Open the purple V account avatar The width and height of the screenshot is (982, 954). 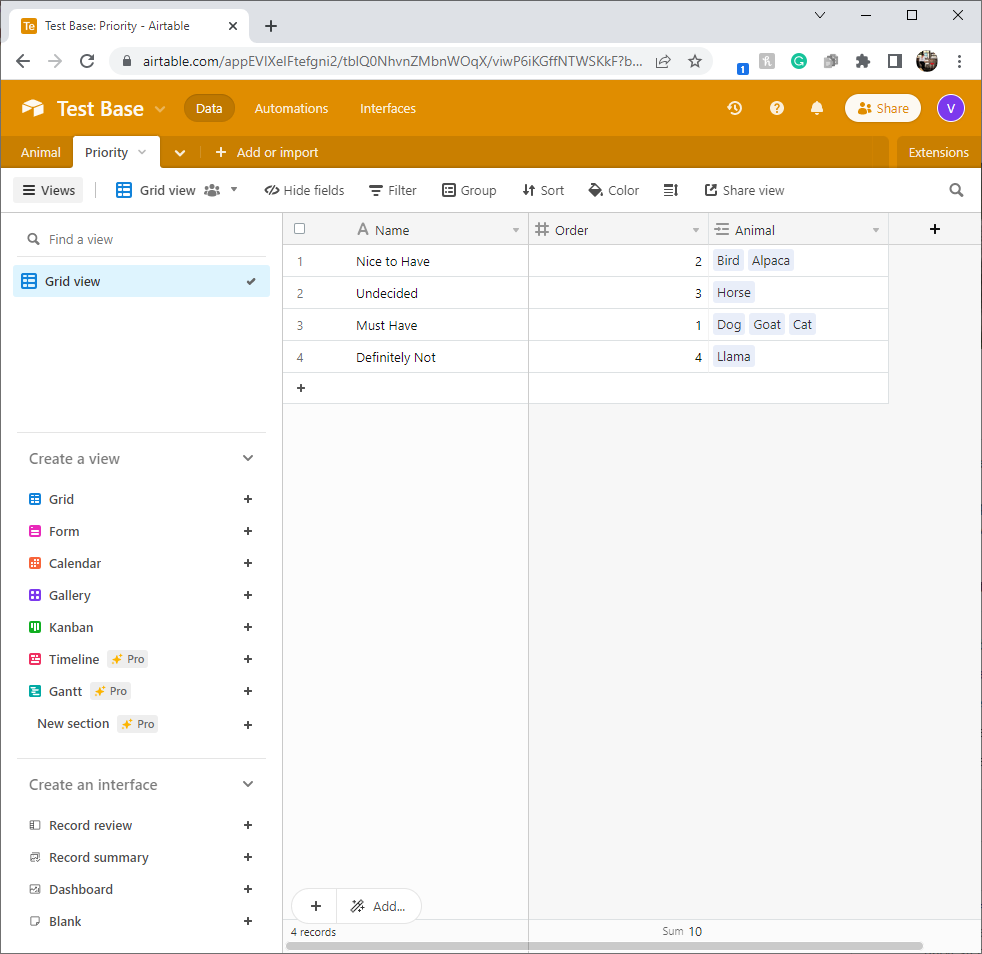coord(950,108)
